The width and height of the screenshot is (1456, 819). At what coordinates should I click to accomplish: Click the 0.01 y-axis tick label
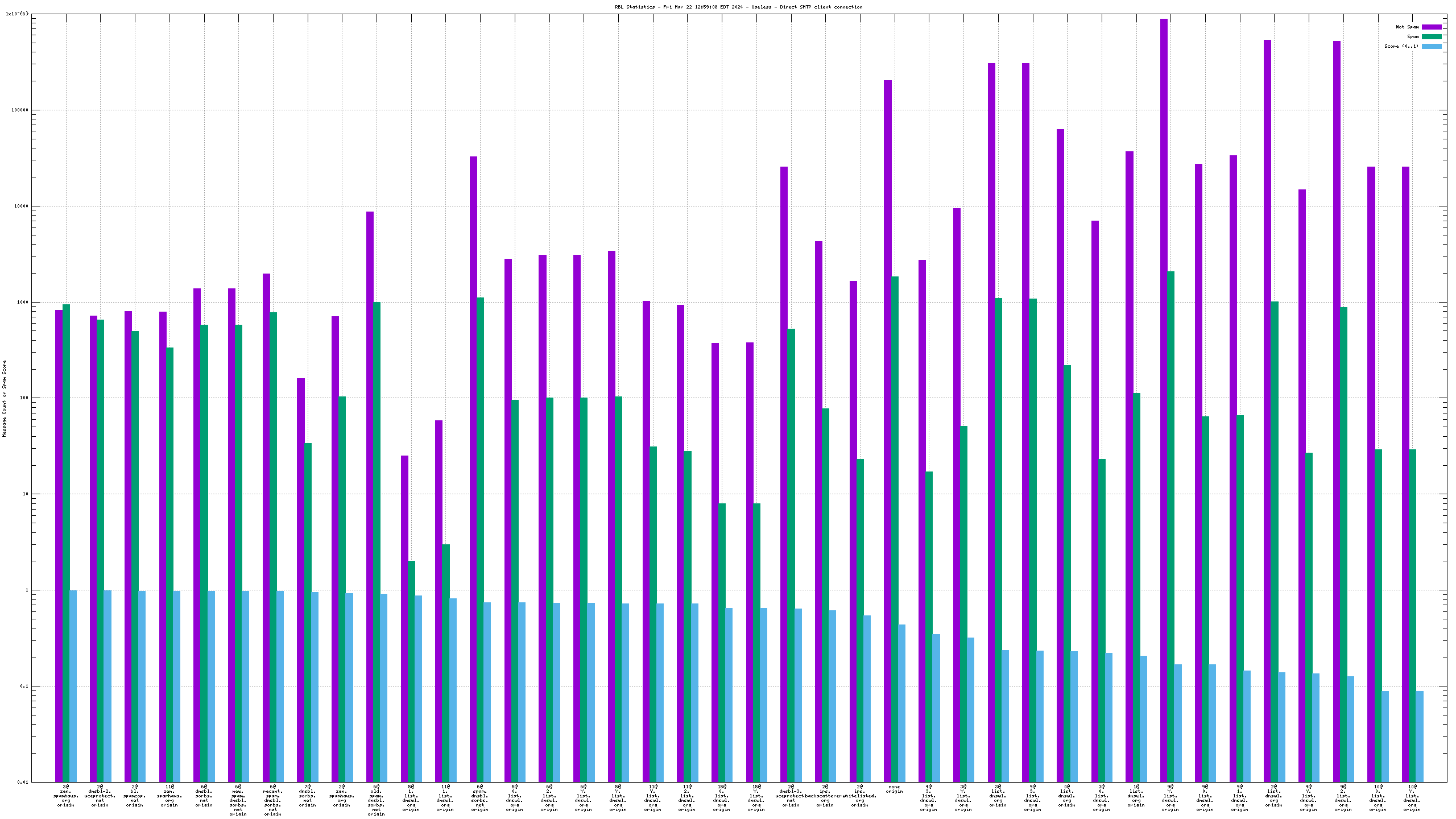click(22, 782)
